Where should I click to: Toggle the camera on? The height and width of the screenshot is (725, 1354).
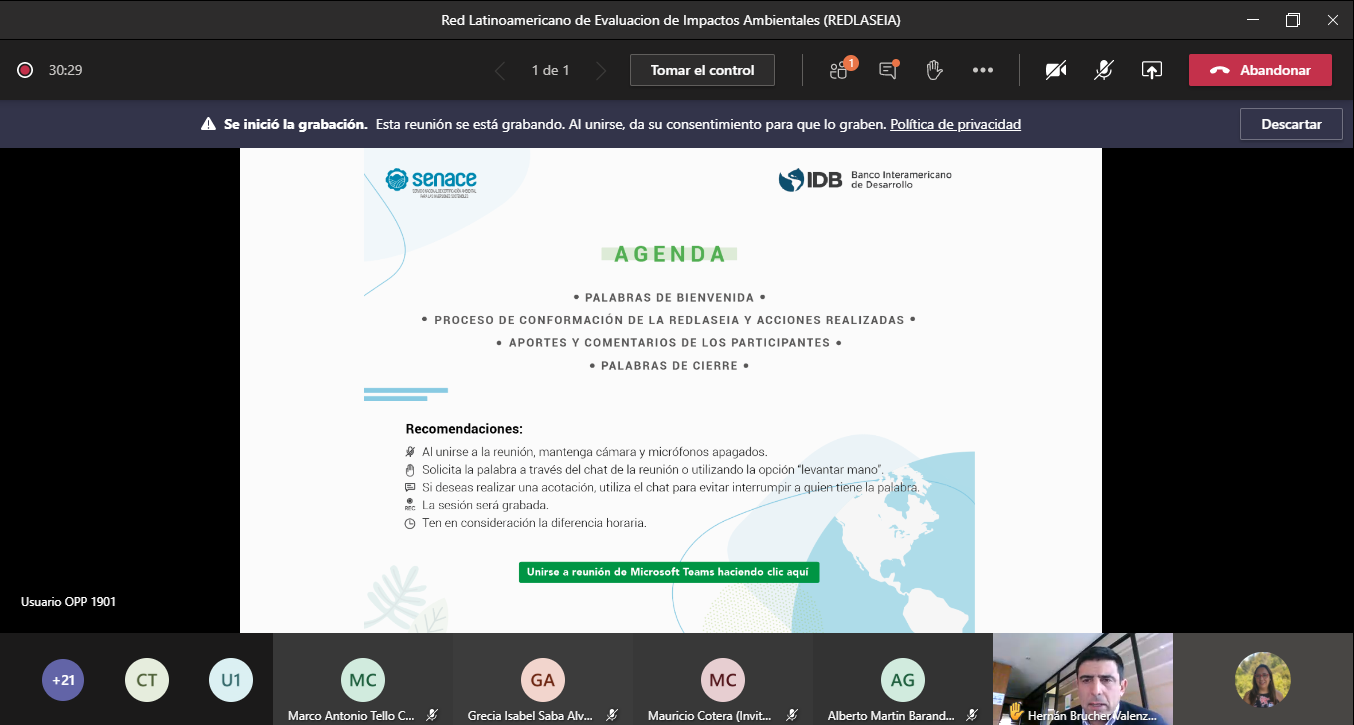tap(1055, 70)
